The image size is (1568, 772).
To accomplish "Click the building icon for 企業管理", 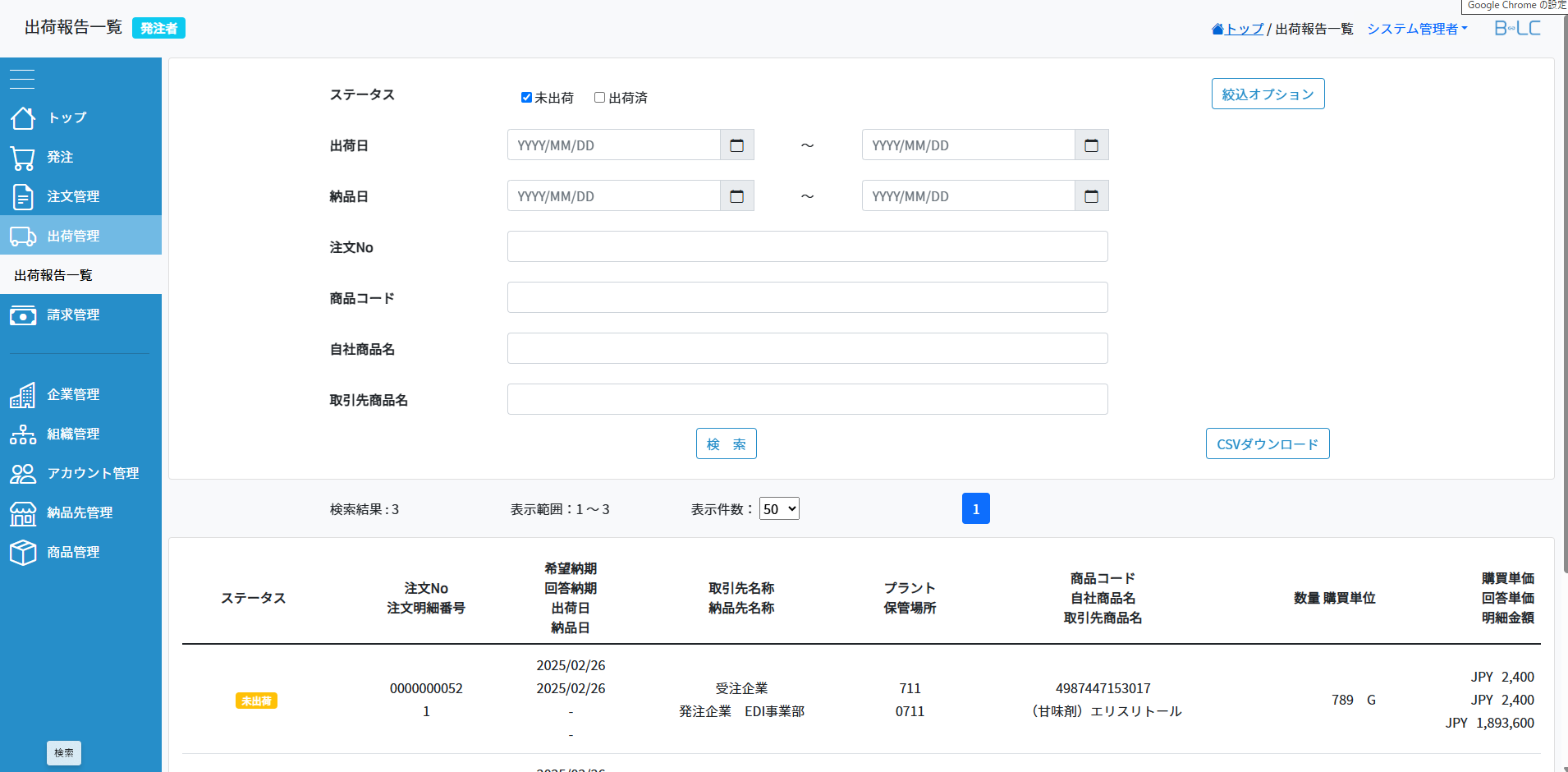I will click(23, 395).
